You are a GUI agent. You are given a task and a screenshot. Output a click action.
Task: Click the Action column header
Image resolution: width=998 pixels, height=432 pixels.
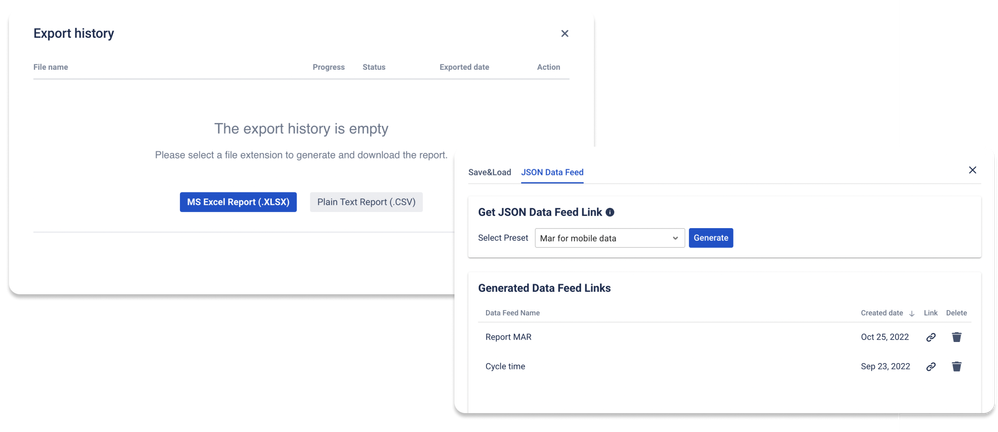(549, 67)
